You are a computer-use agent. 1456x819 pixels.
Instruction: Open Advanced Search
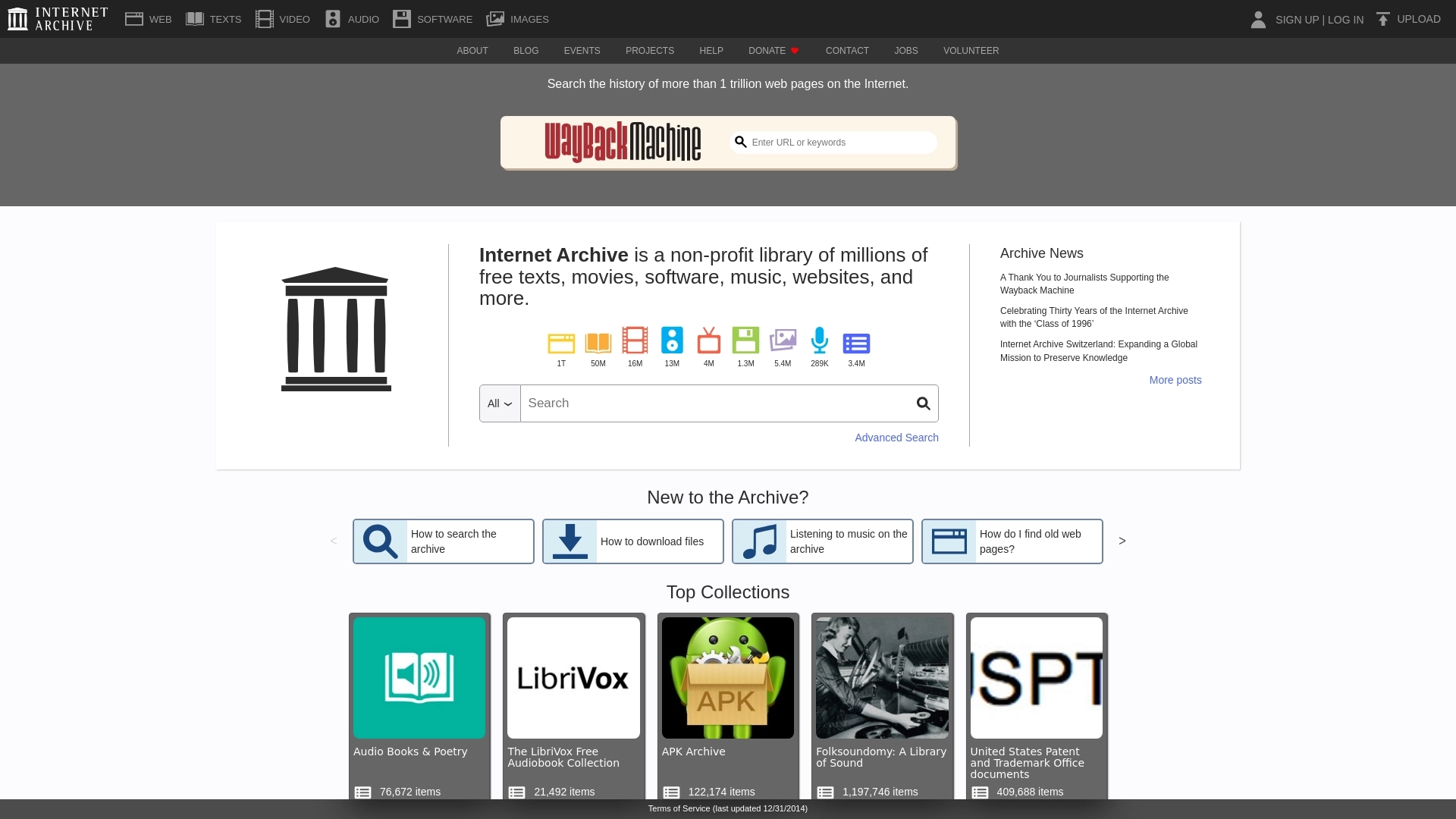[896, 438]
